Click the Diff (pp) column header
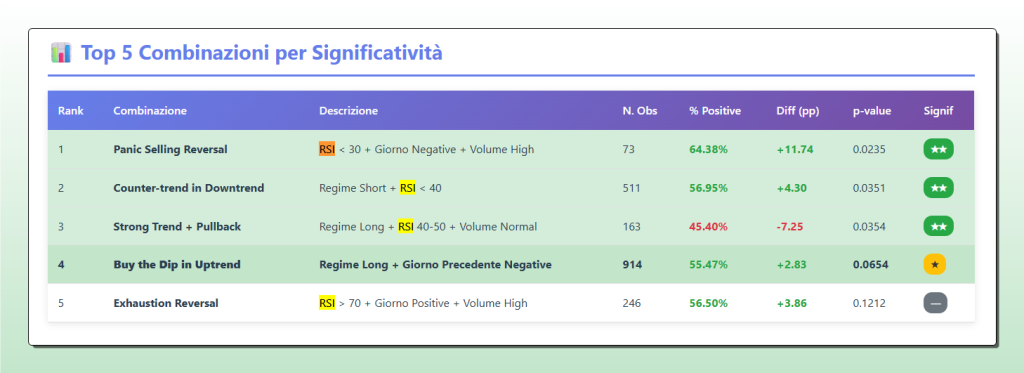 click(798, 111)
